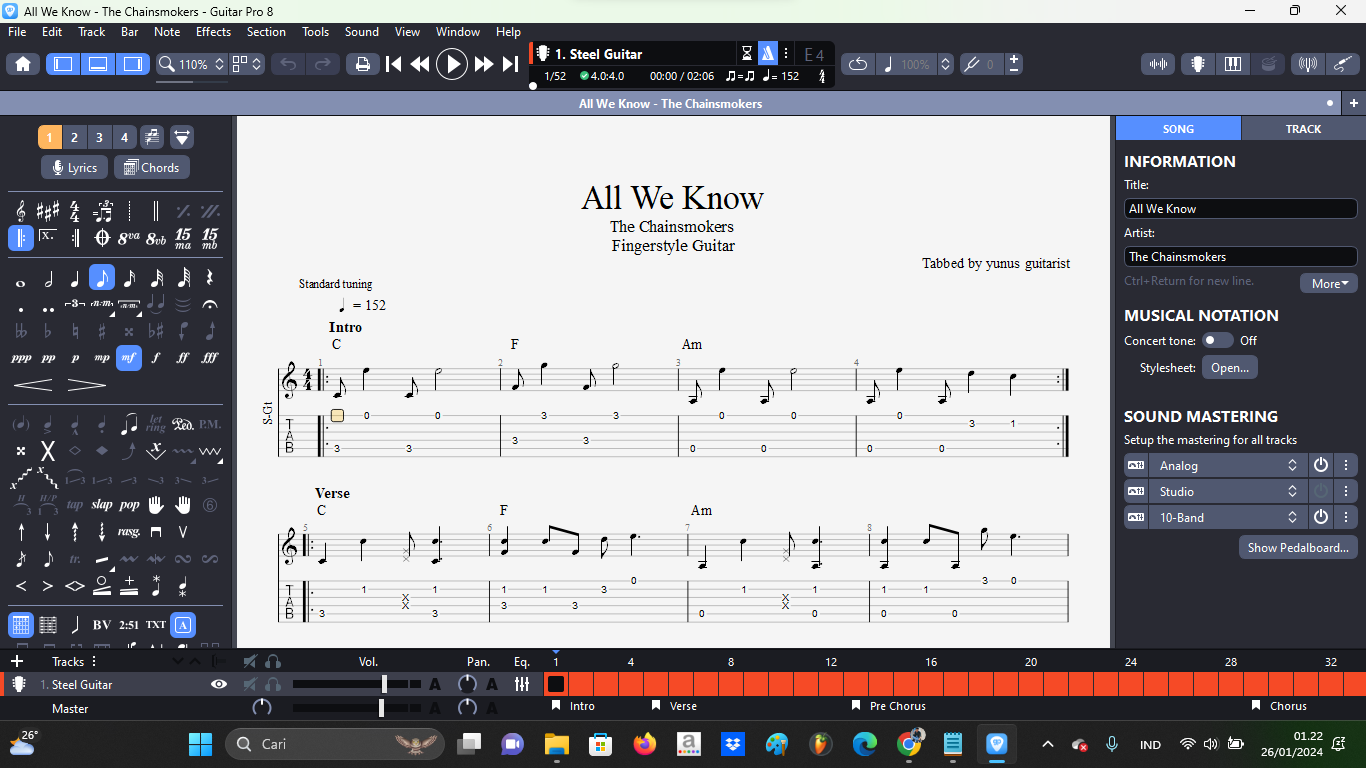1366x768 pixels.
Task: Click the Open... stylesheet button
Action: (1230, 367)
